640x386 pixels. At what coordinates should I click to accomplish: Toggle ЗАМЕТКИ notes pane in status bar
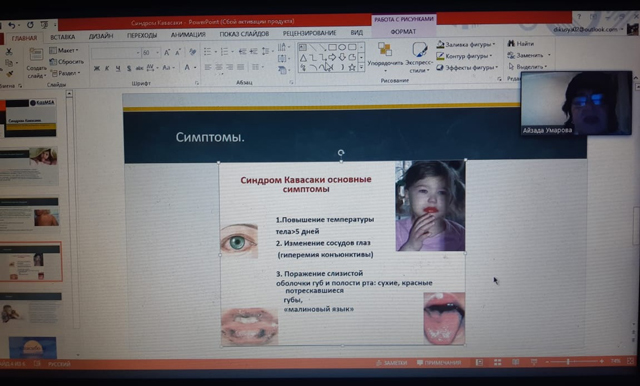pyautogui.click(x=391, y=362)
